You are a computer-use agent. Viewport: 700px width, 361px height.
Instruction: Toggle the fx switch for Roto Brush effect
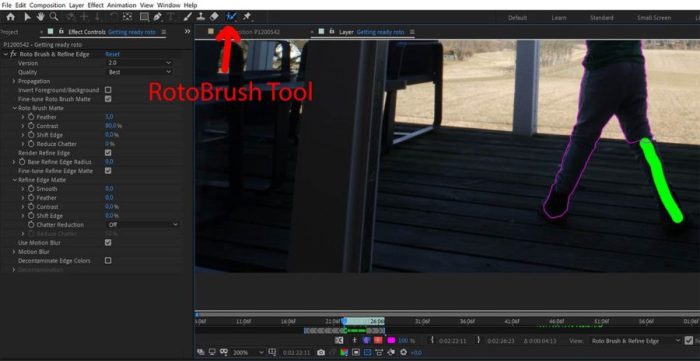point(13,54)
